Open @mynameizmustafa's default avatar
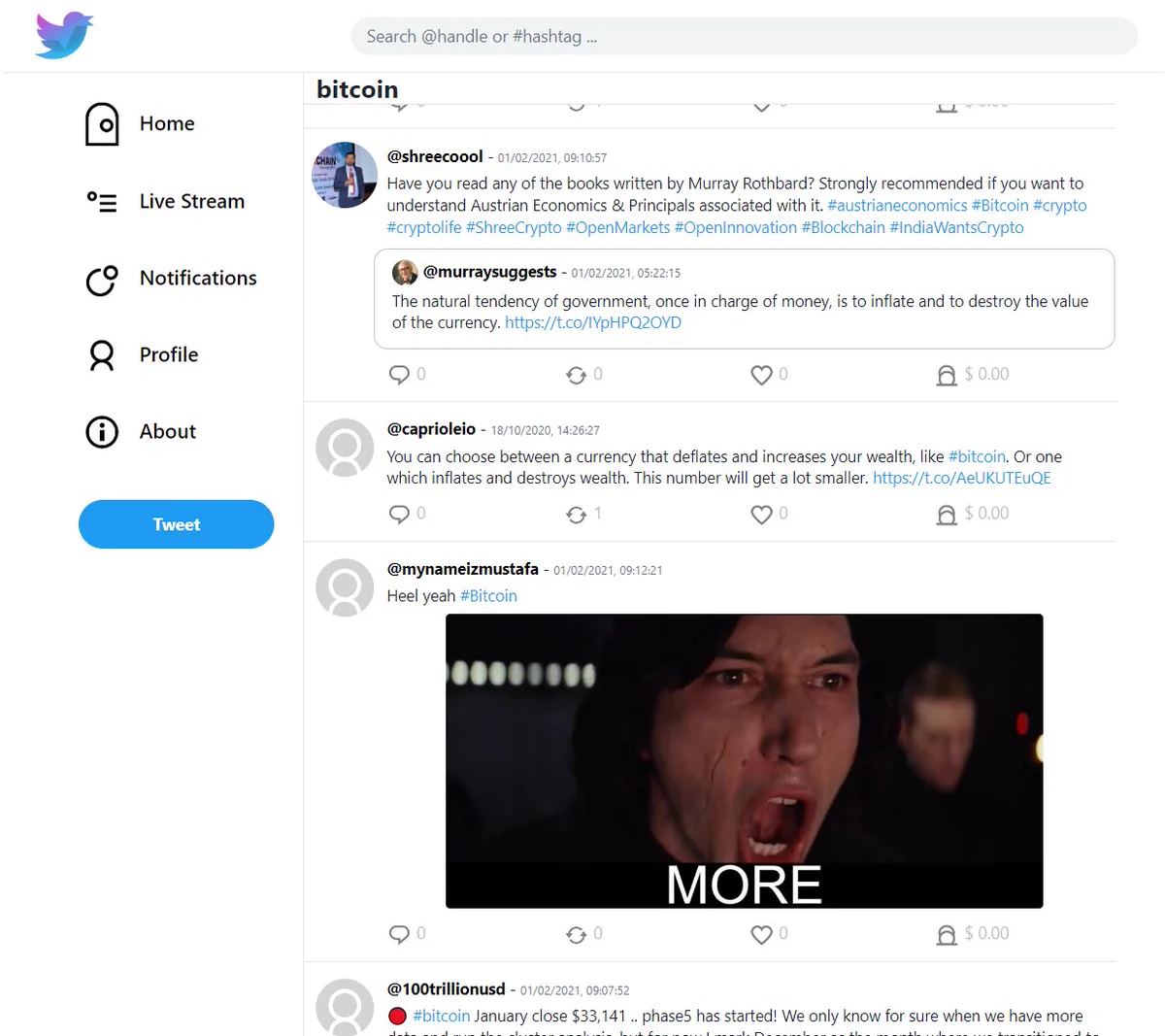 click(345, 587)
